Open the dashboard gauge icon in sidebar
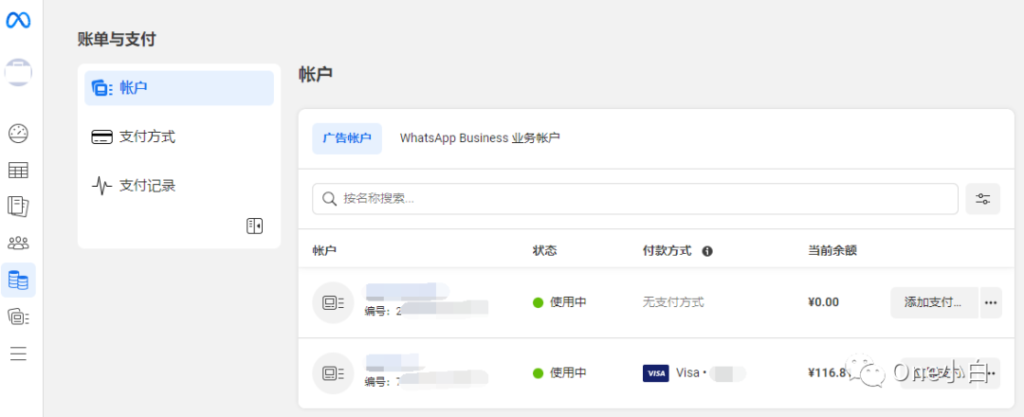 (x=18, y=134)
